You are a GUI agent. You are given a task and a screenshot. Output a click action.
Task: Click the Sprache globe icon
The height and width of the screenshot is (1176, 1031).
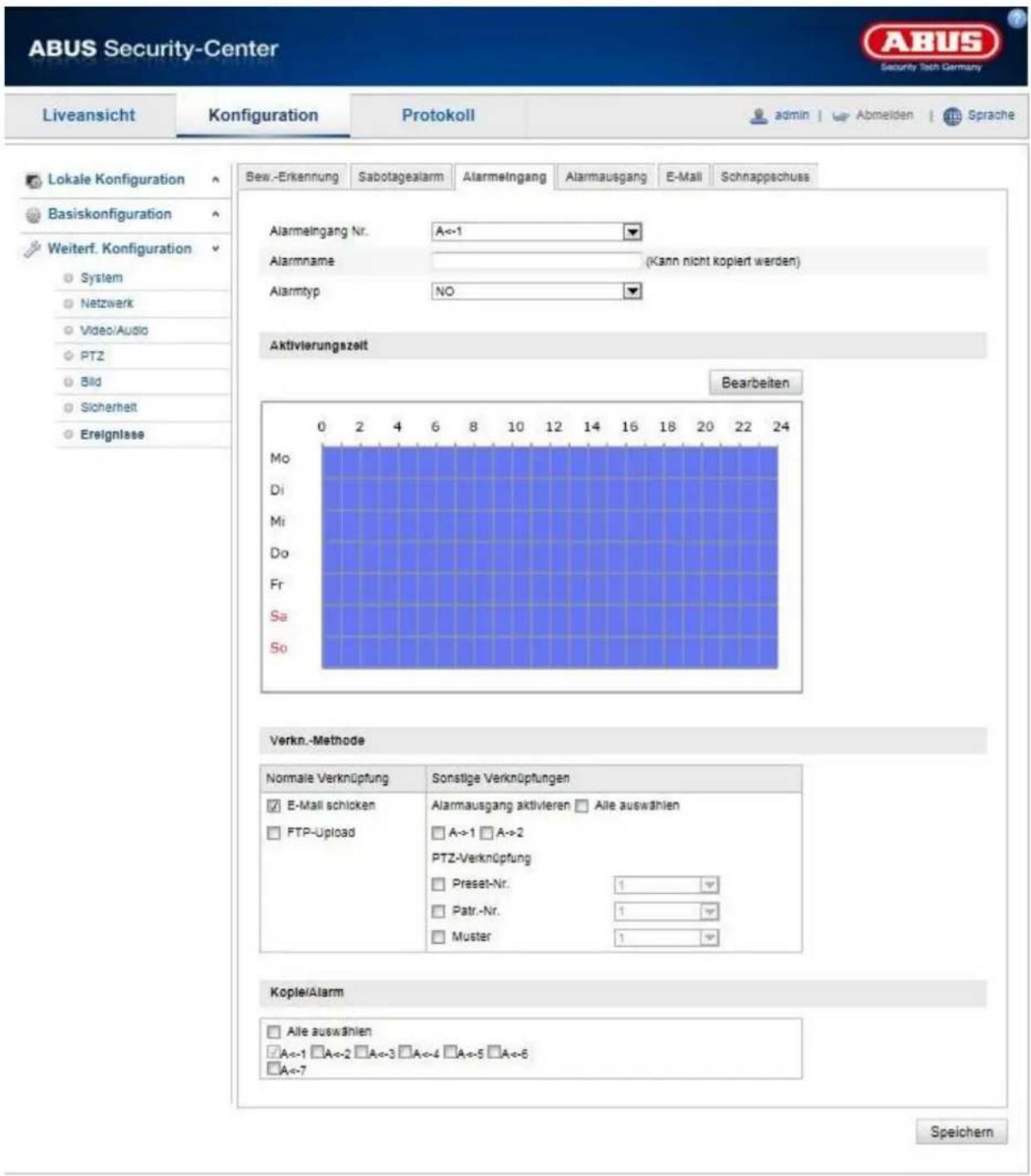pyautogui.click(x=952, y=116)
